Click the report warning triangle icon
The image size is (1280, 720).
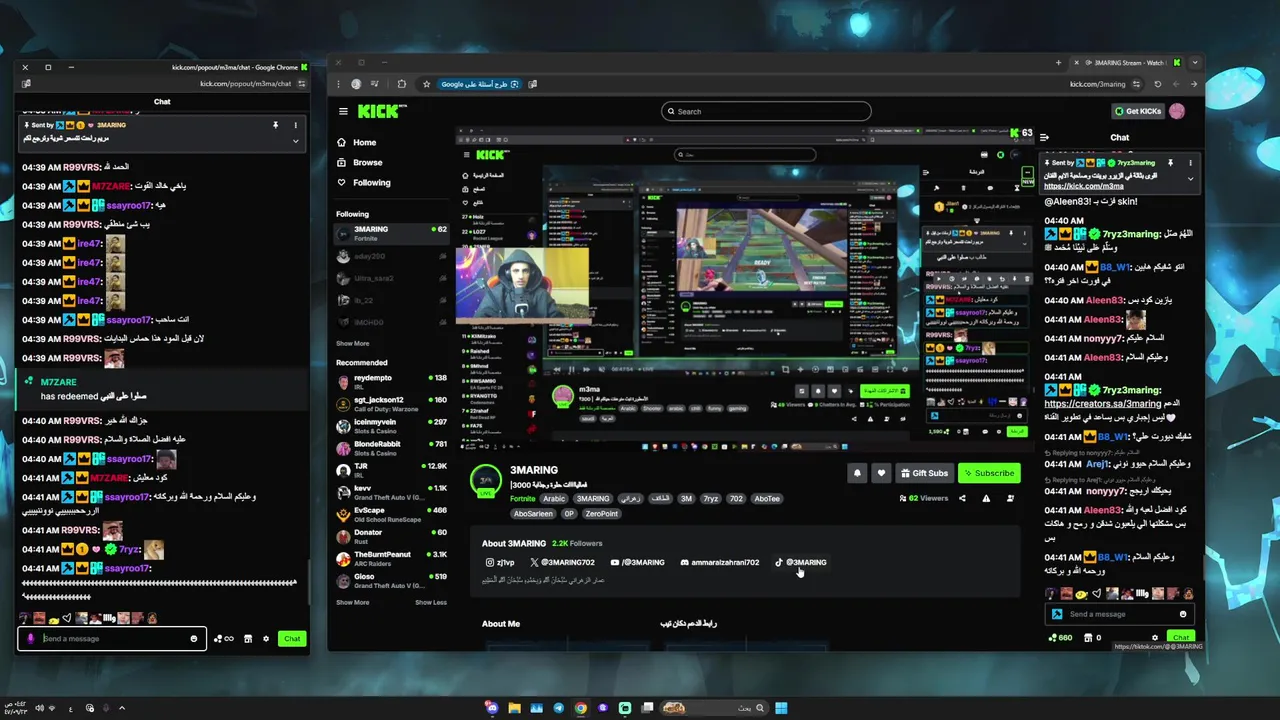click(x=986, y=498)
